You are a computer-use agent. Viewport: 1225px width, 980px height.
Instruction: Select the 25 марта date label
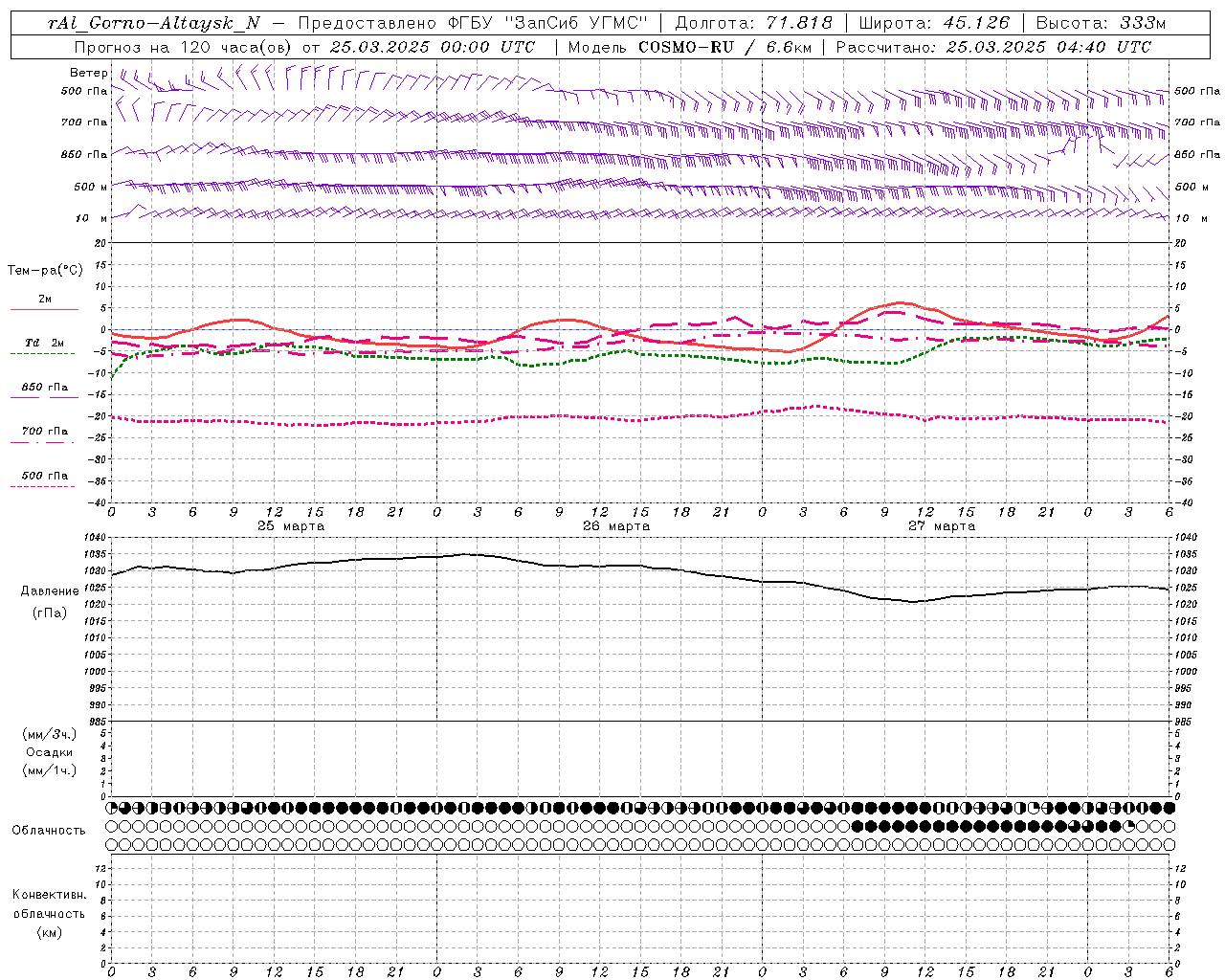pos(291,526)
